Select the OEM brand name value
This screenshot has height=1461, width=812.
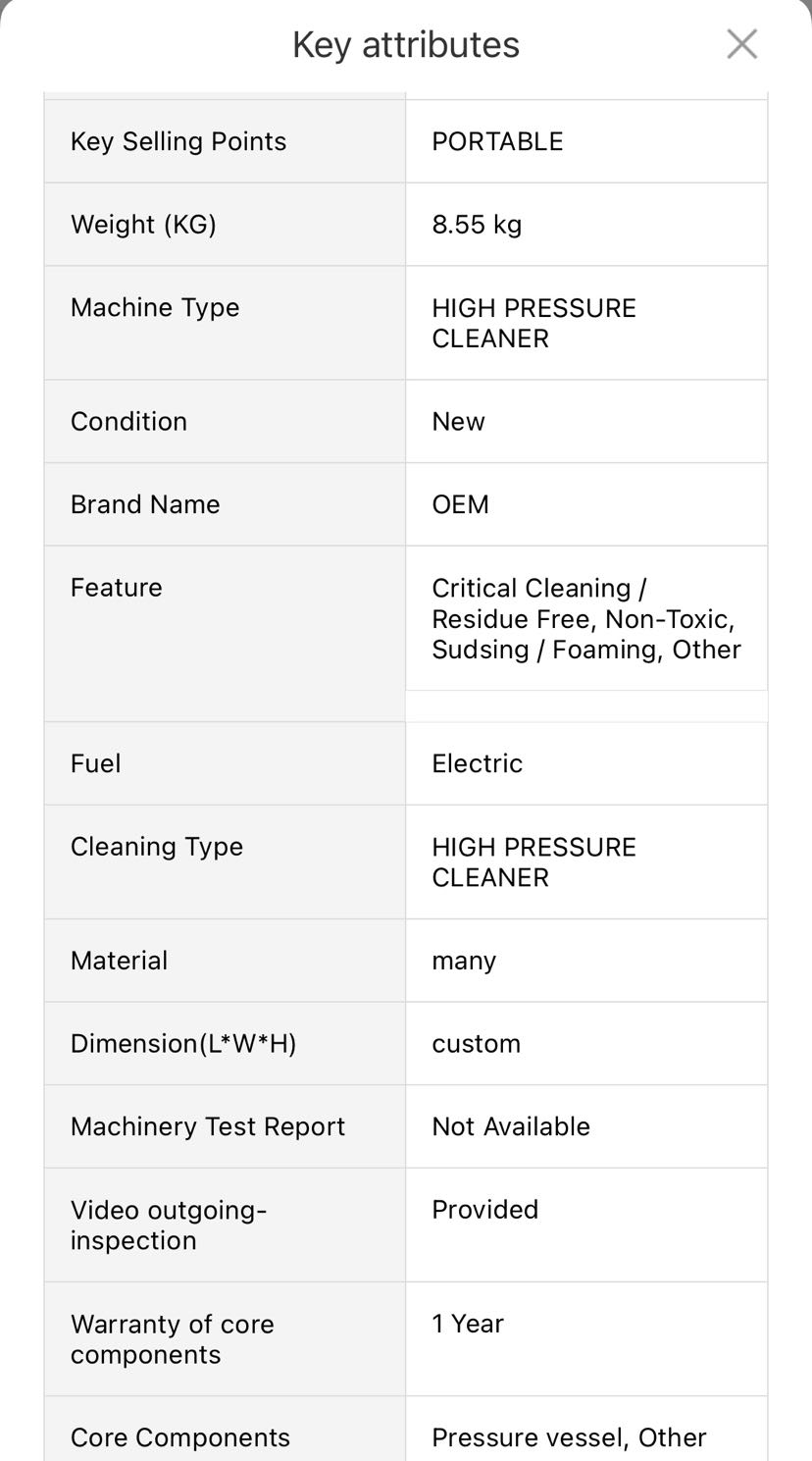pos(460,504)
